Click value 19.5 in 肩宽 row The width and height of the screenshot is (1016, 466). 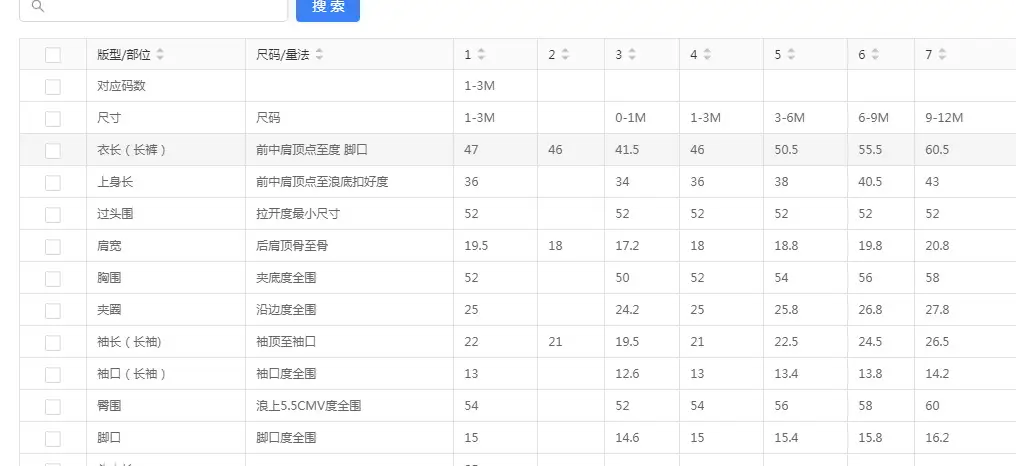476,246
